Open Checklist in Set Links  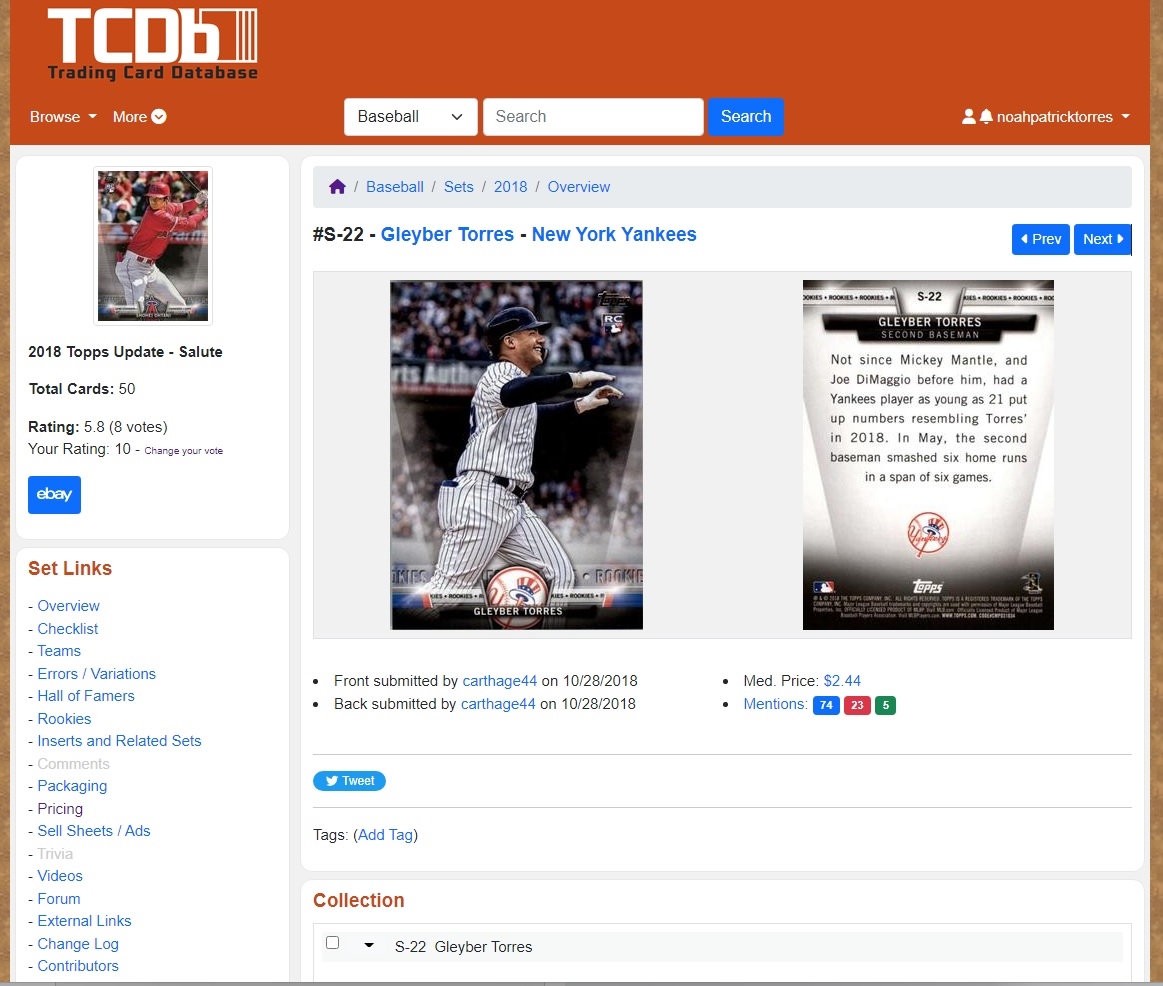pyautogui.click(x=67, y=629)
